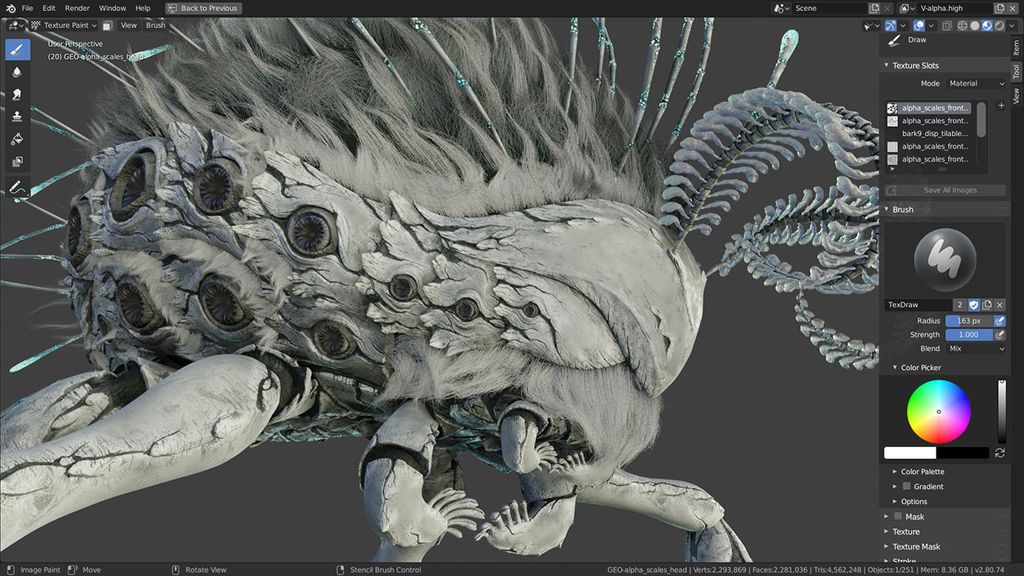Expand the Color Palette section
The height and width of the screenshot is (576, 1024).
click(x=922, y=470)
